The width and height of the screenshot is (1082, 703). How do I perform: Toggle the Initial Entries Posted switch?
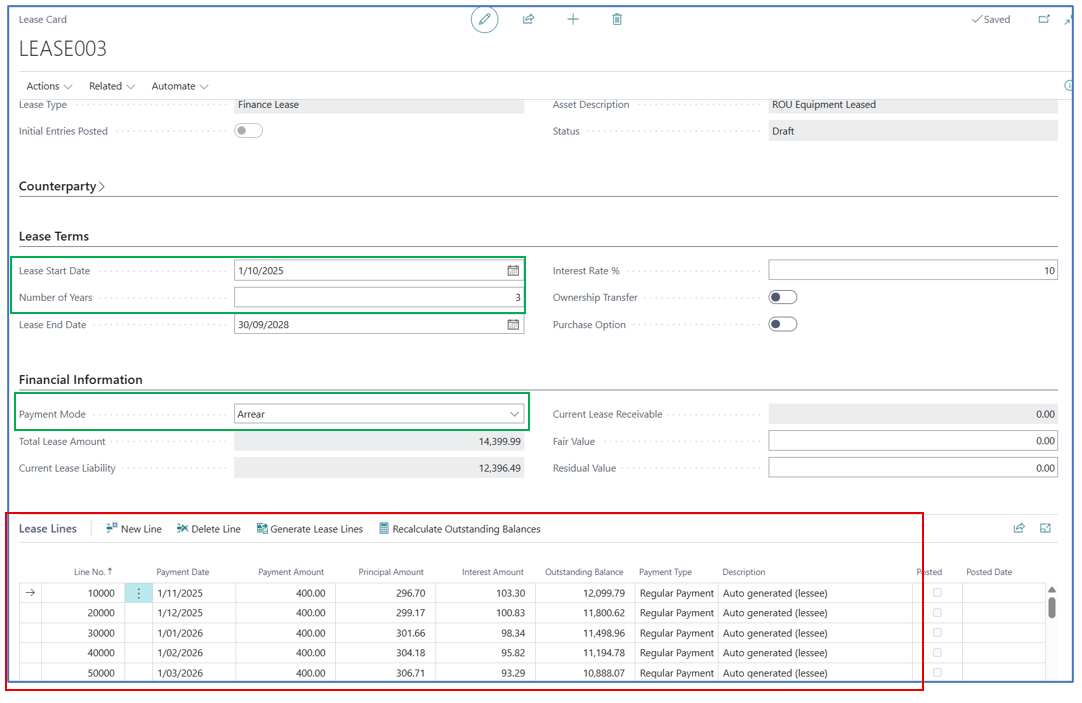tap(248, 131)
